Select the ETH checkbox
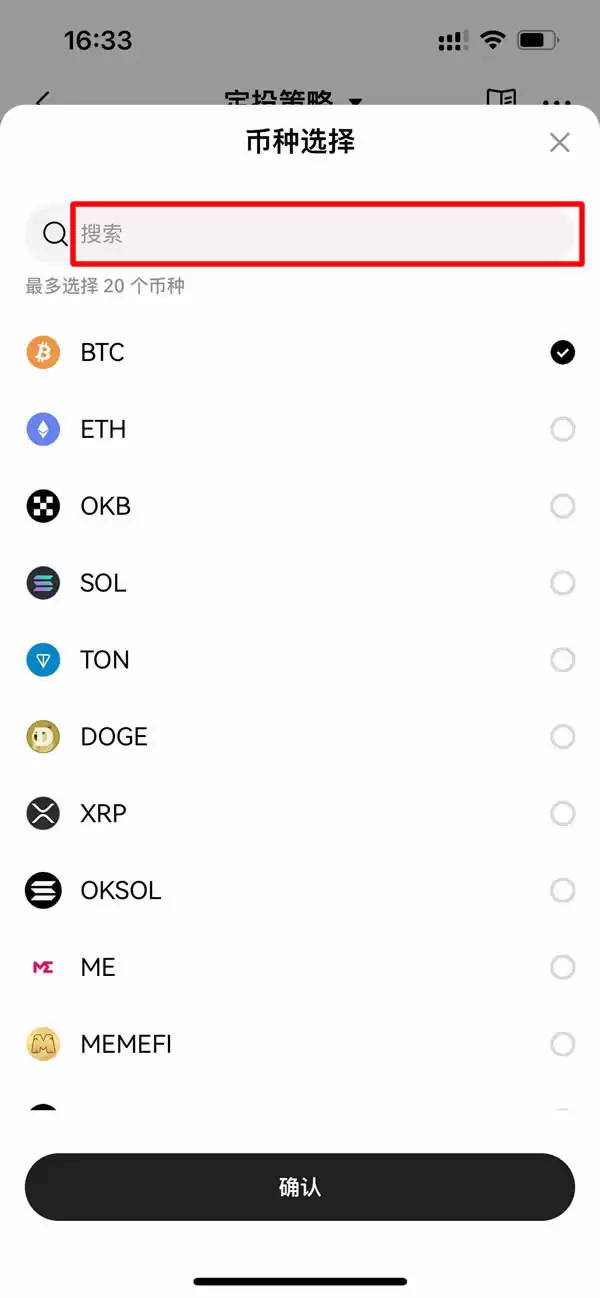 (563, 429)
